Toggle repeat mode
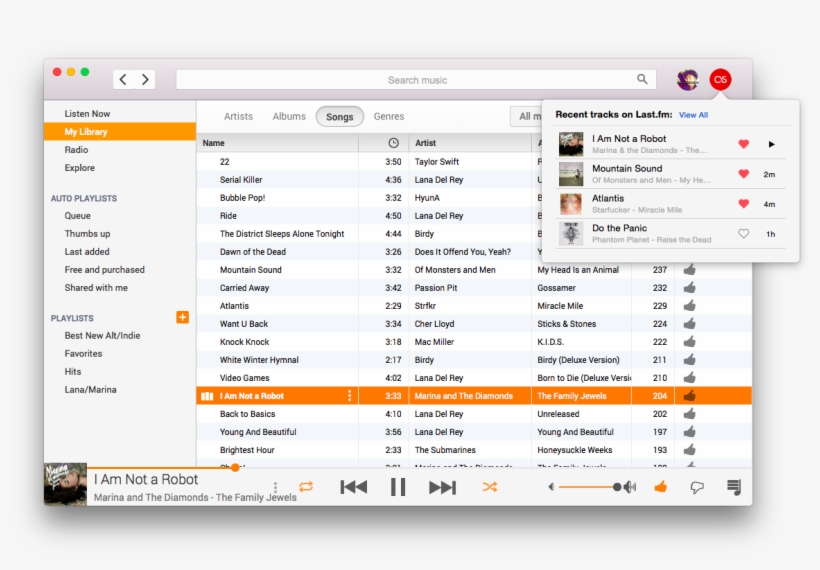The width and height of the screenshot is (820, 570). (306, 487)
